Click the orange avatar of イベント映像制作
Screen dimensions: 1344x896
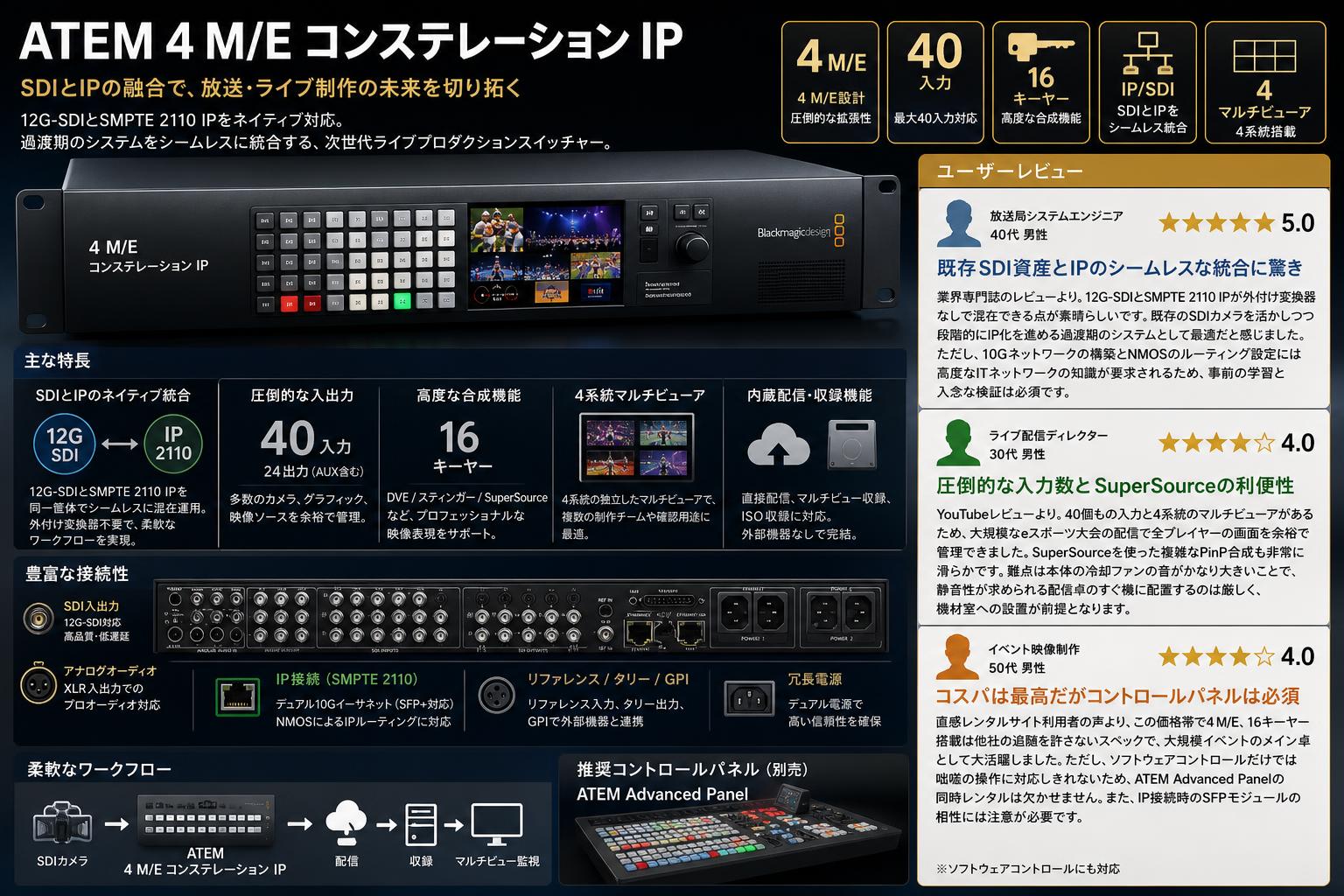[957, 656]
